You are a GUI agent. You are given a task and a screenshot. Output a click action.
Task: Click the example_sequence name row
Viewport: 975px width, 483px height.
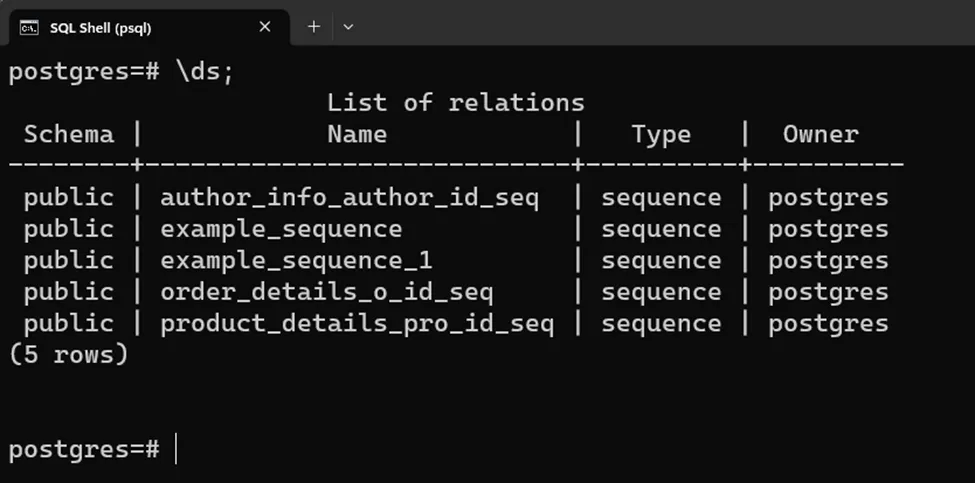281,229
